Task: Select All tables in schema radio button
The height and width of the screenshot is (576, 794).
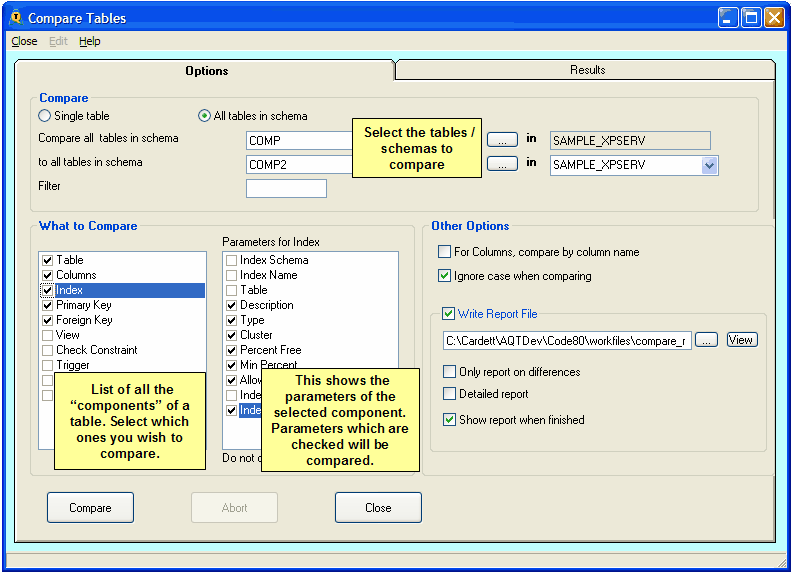Action: coord(204,116)
